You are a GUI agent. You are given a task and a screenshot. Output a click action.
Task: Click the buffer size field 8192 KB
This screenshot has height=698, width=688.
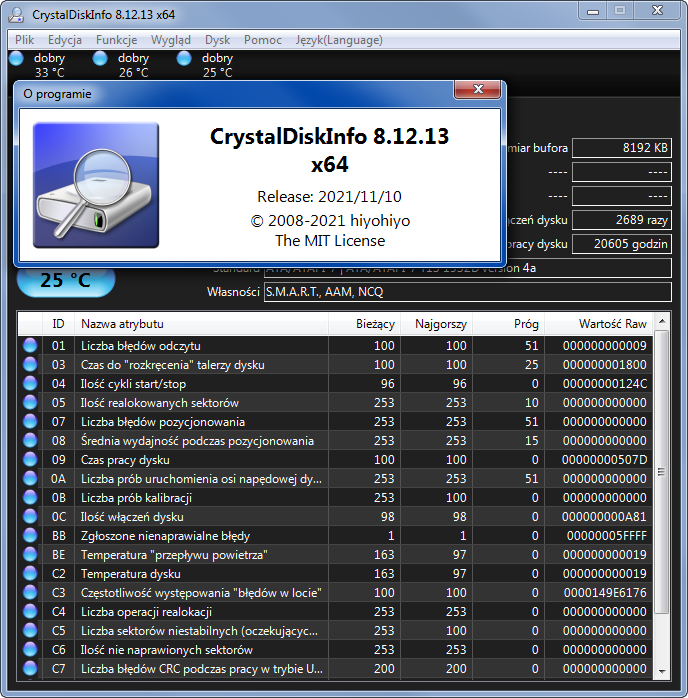[x=622, y=148]
